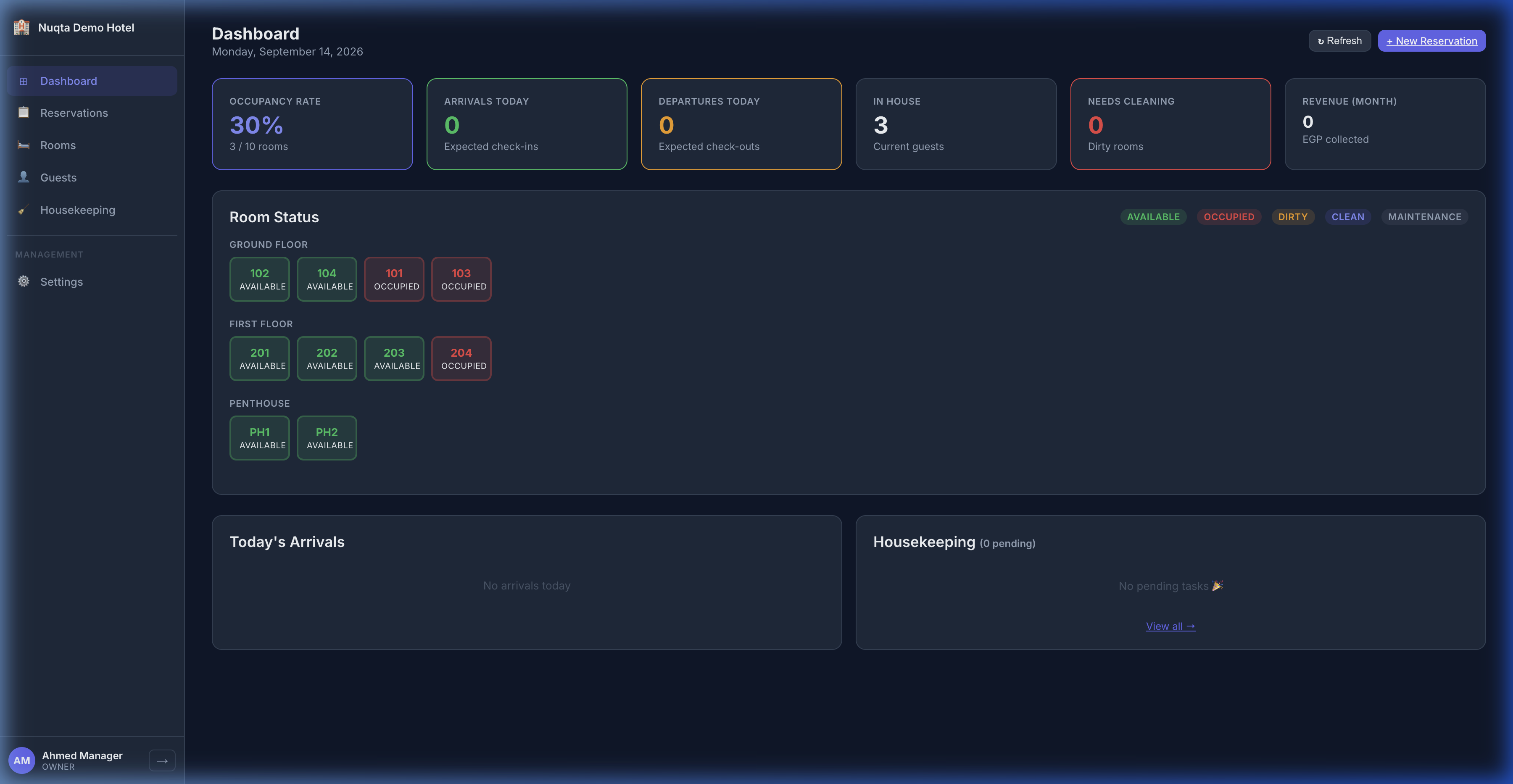The height and width of the screenshot is (784, 1513).
Task: Click the Dashboard grid icon in sidebar
Action: pyautogui.click(x=24, y=81)
